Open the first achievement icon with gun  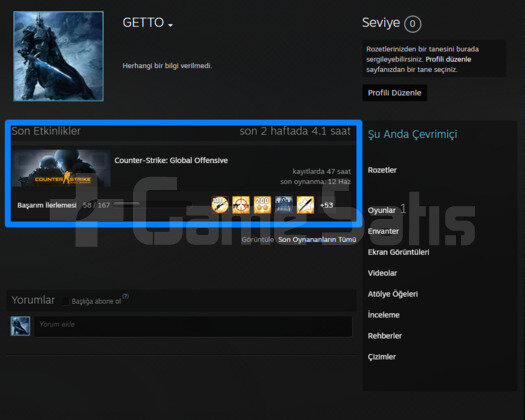tap(220, 205)
